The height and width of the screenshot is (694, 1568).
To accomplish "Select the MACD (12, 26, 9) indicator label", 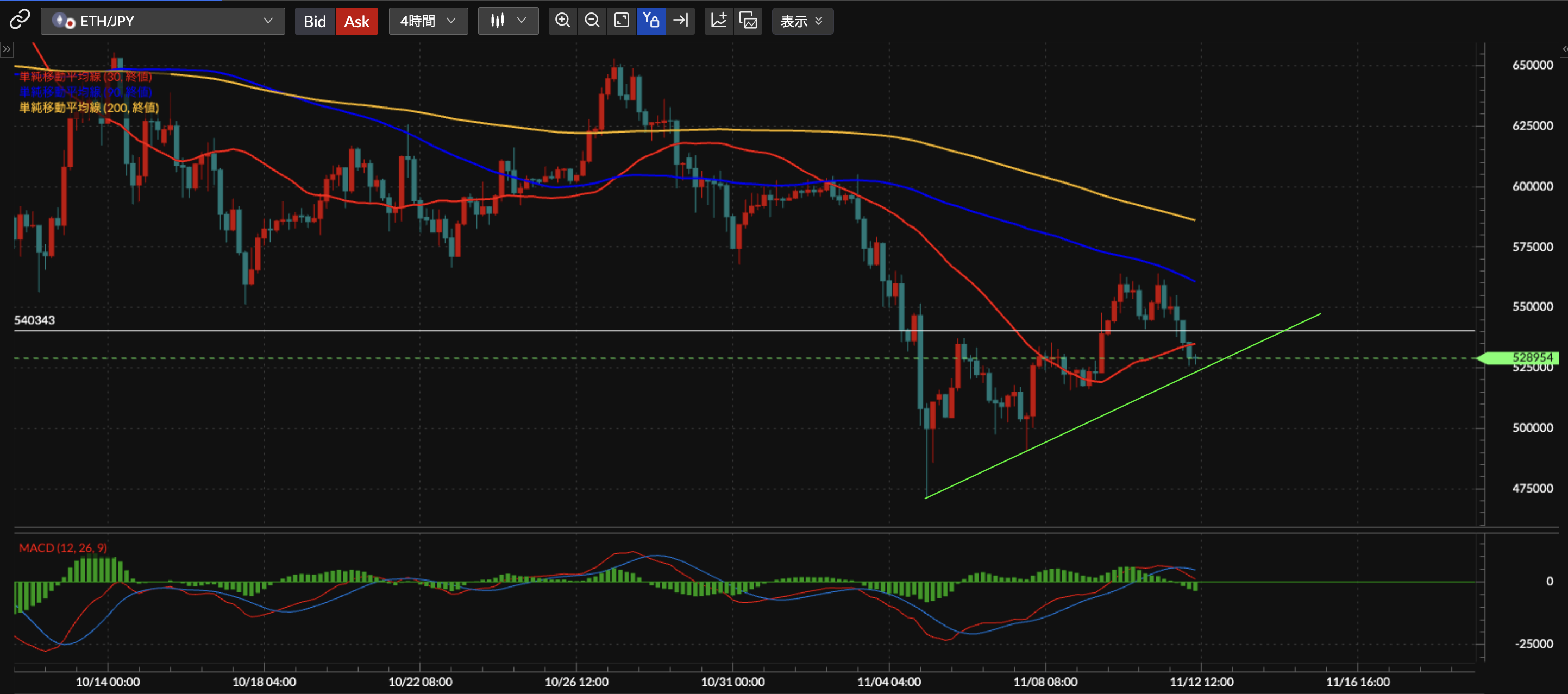I will tap(62, 547).
